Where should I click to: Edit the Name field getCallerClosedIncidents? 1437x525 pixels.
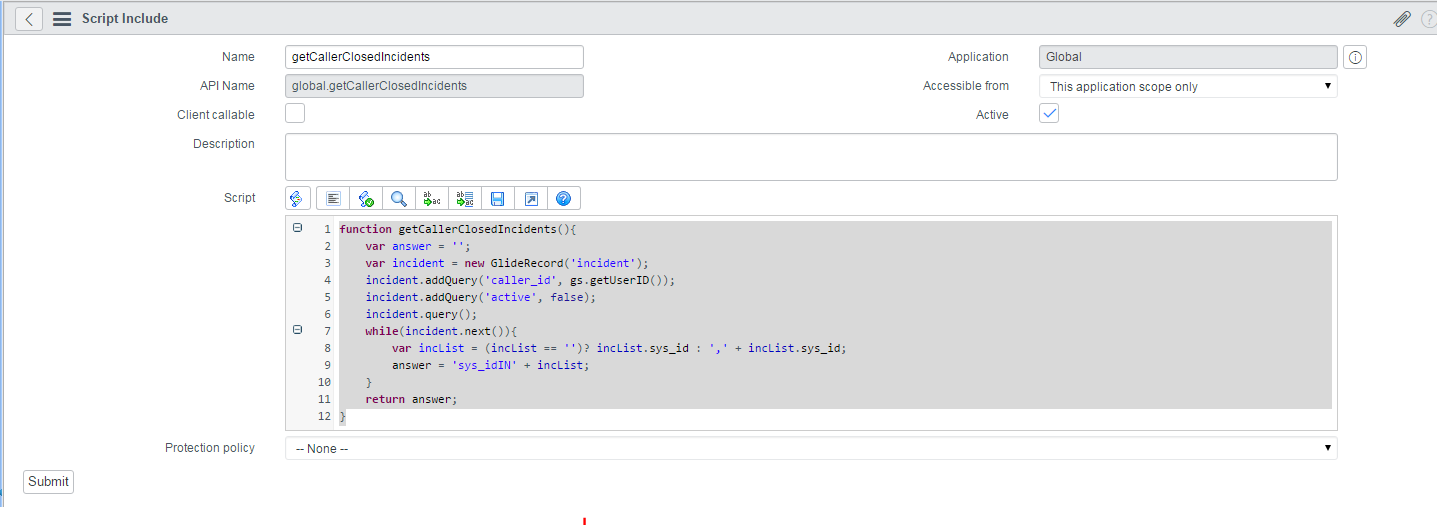pos(434,57)
